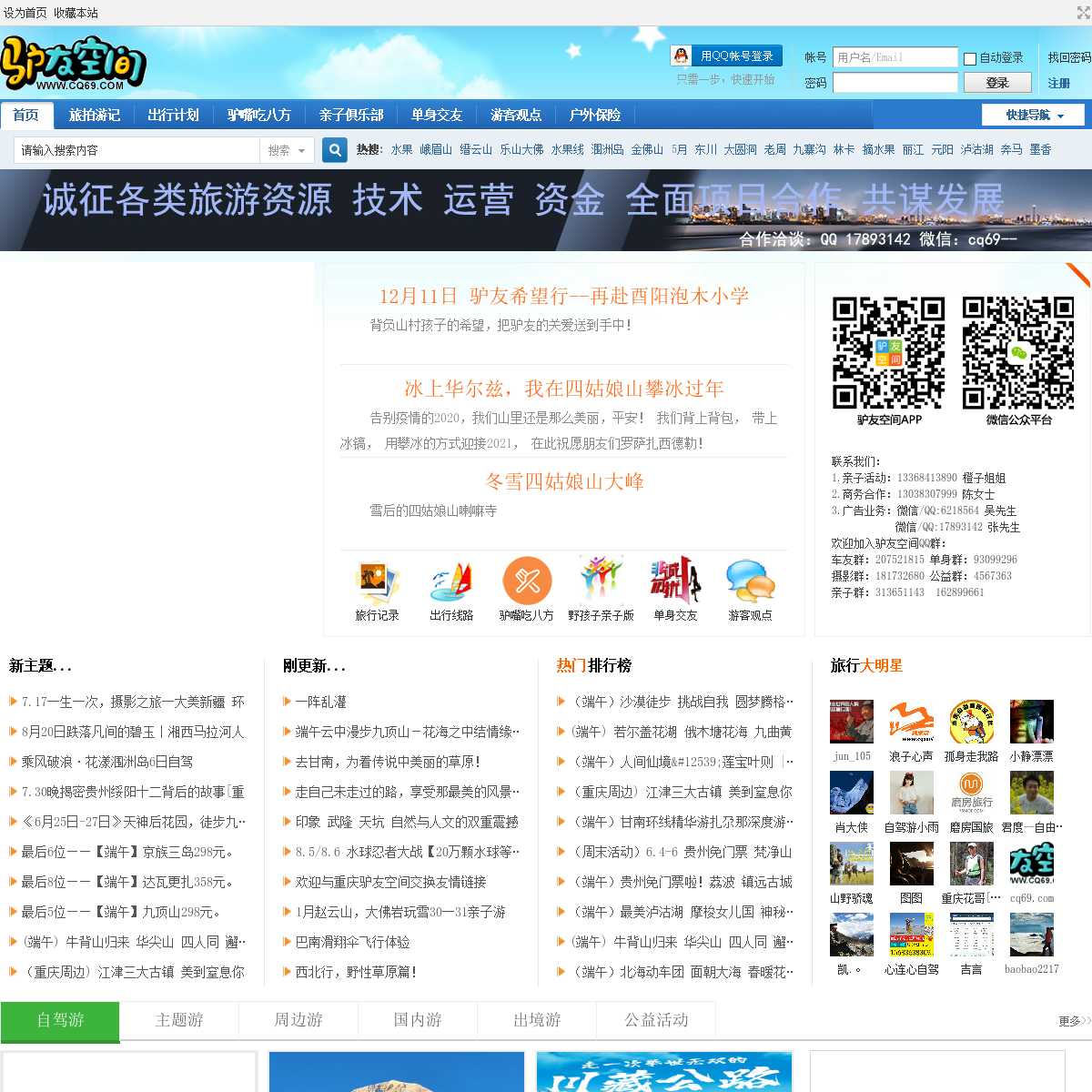The height and width of the screenshot is (1092, 1092).
Task: Click the 设为首页 link
Action: coord(25,13)
